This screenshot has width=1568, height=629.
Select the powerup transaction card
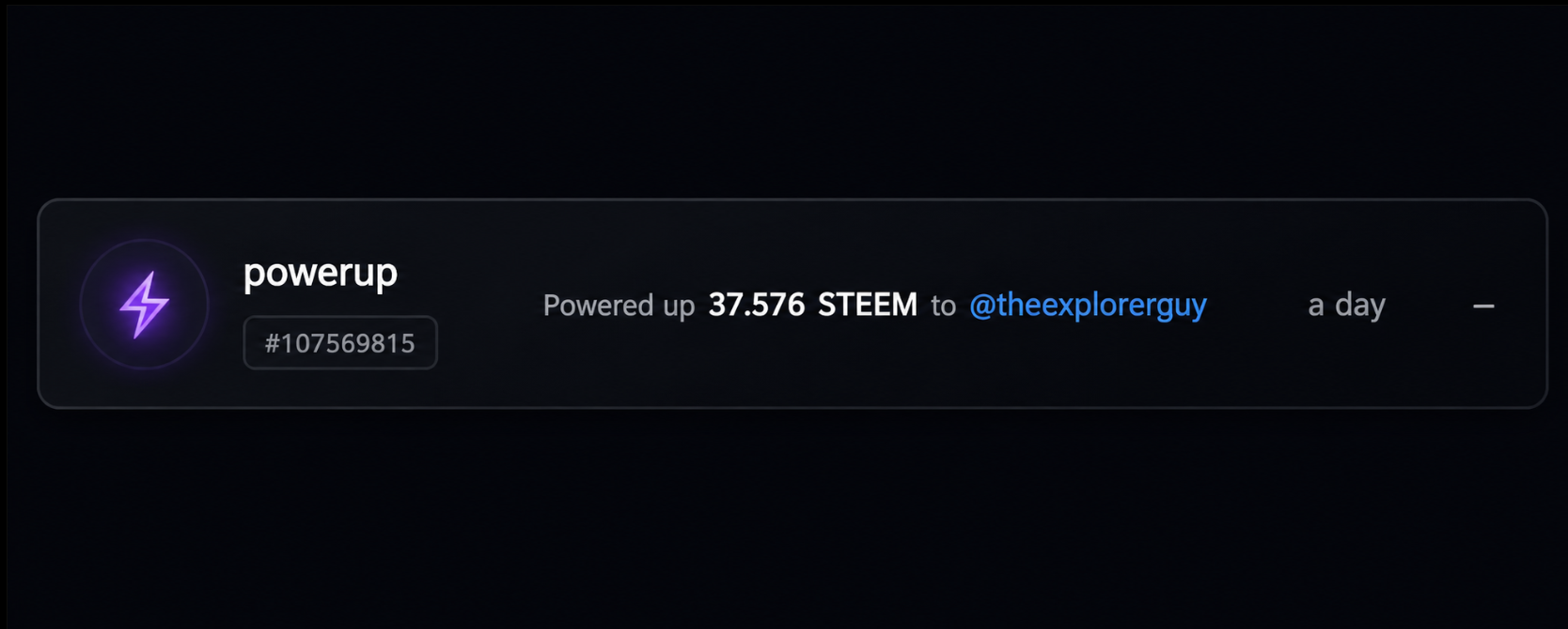tap(792, 304)
